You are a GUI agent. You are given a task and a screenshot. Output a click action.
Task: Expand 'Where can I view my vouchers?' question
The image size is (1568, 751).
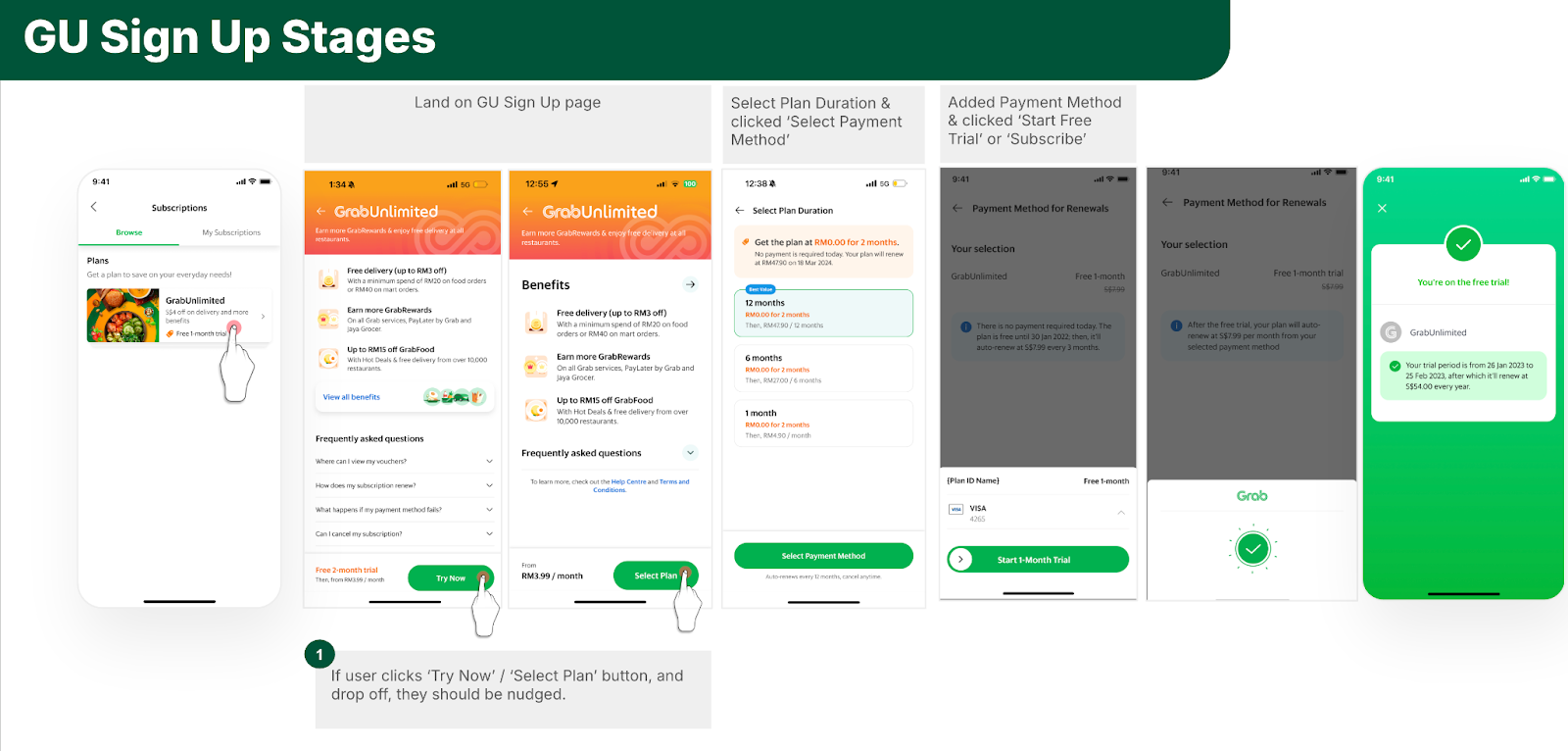[x=489, y=461]
